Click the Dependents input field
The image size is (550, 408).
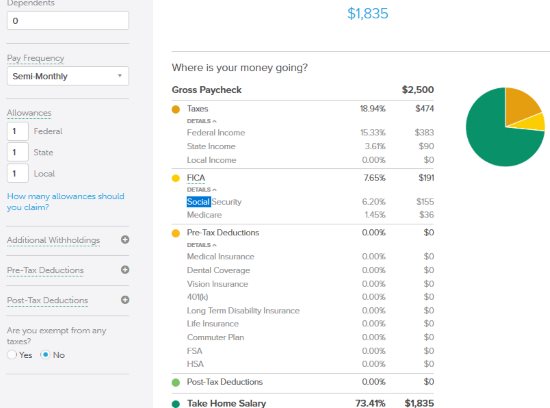point(68,21)
